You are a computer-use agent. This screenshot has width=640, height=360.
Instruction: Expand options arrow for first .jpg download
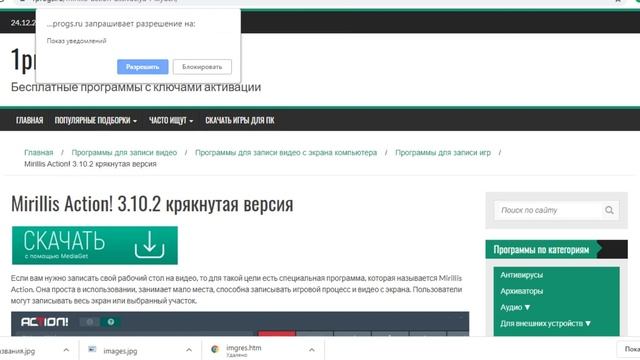point(66,350)
